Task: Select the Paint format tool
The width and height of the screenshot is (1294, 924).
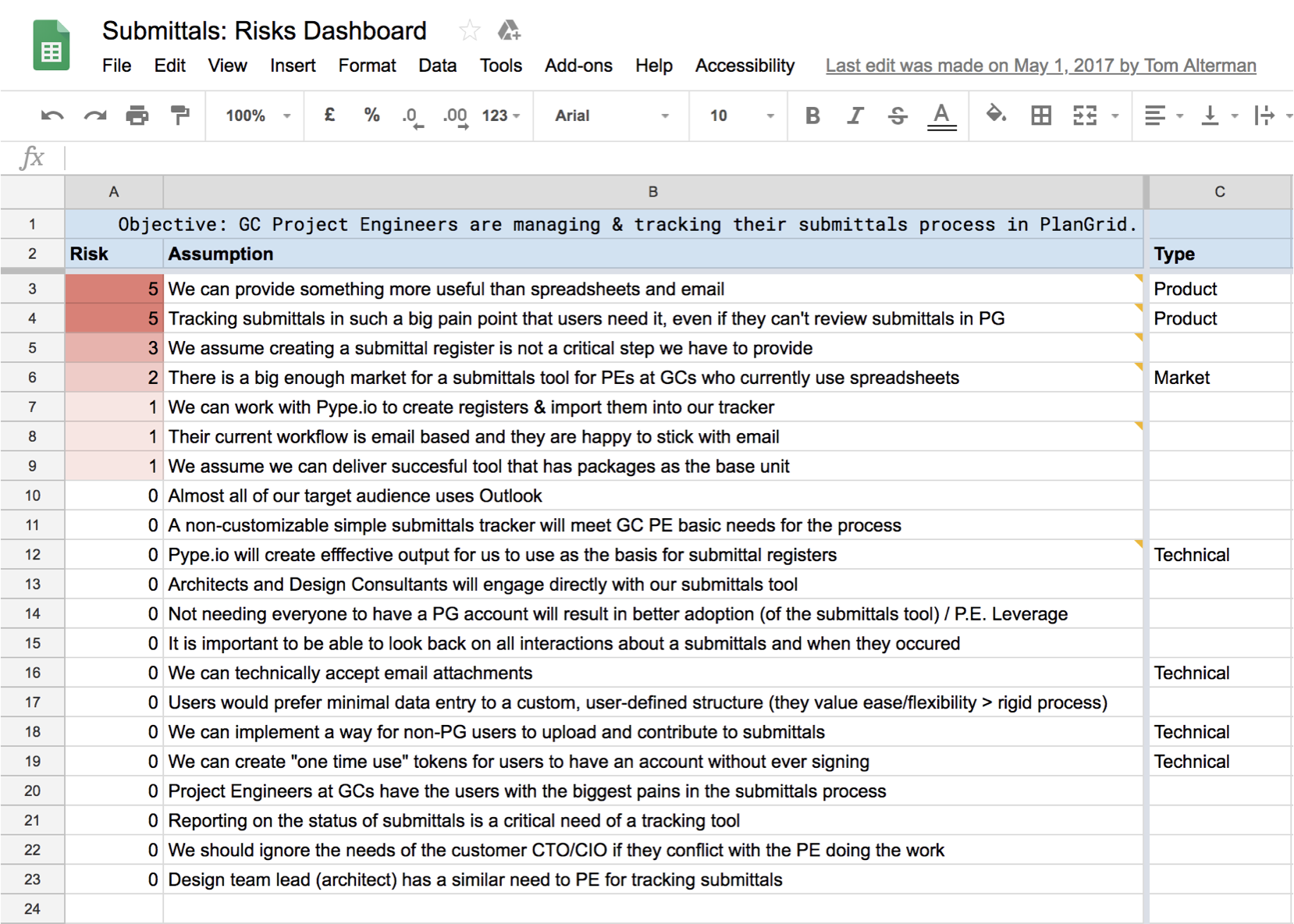Action: click(x=180, y=115)
